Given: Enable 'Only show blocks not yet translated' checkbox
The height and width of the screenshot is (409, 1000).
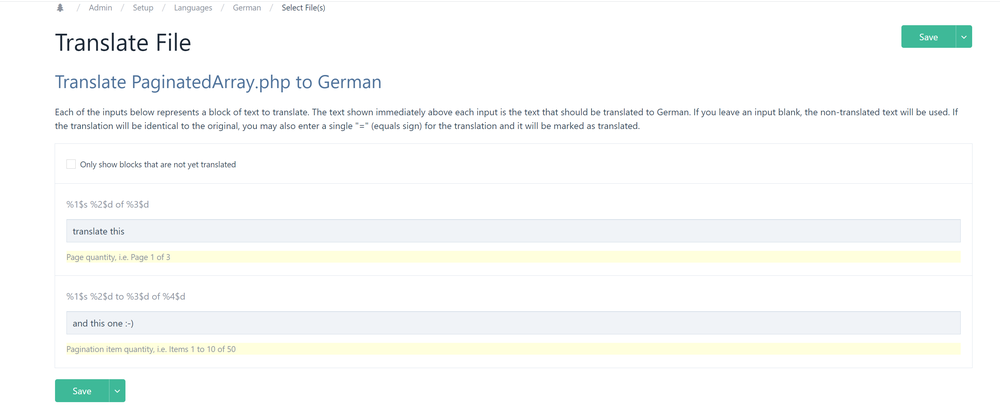Looking at the screenshot, I should pos(71,164).
